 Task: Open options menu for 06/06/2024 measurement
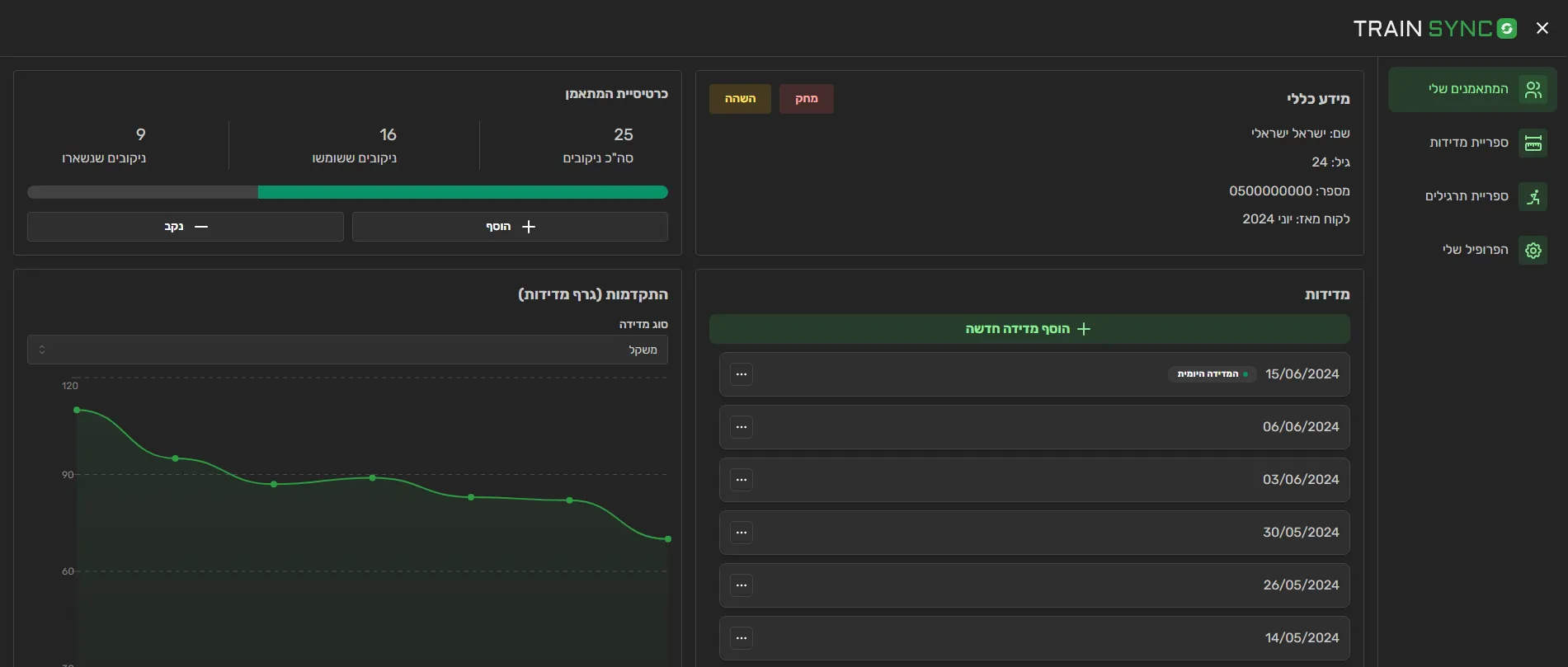(742, 427)
